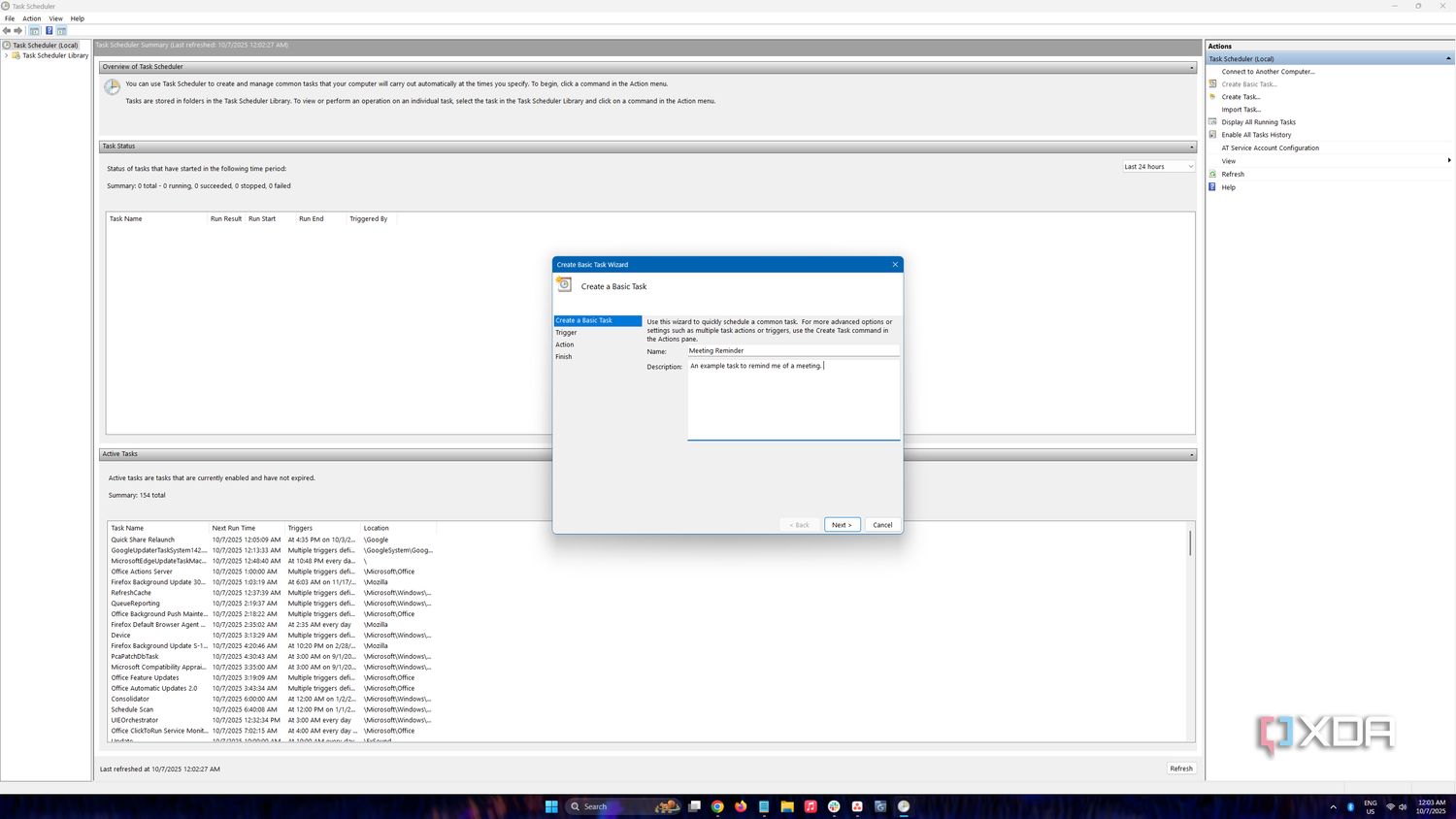Collapse the Active Tasks section
The height and width of the screenshot is (819, 1456).
pyautogui.click(x=1192, y=454)
